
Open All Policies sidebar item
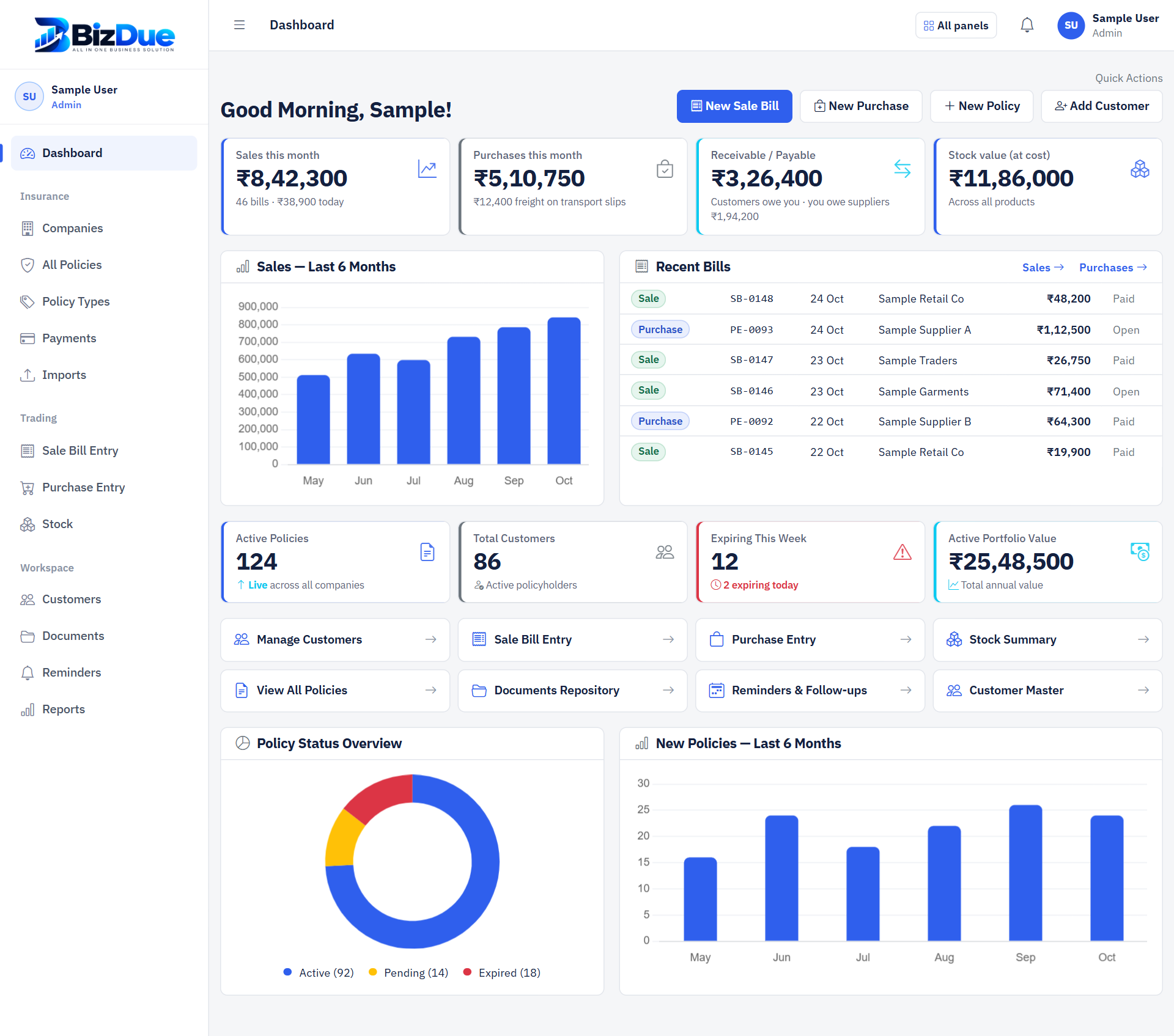point(104,265)
